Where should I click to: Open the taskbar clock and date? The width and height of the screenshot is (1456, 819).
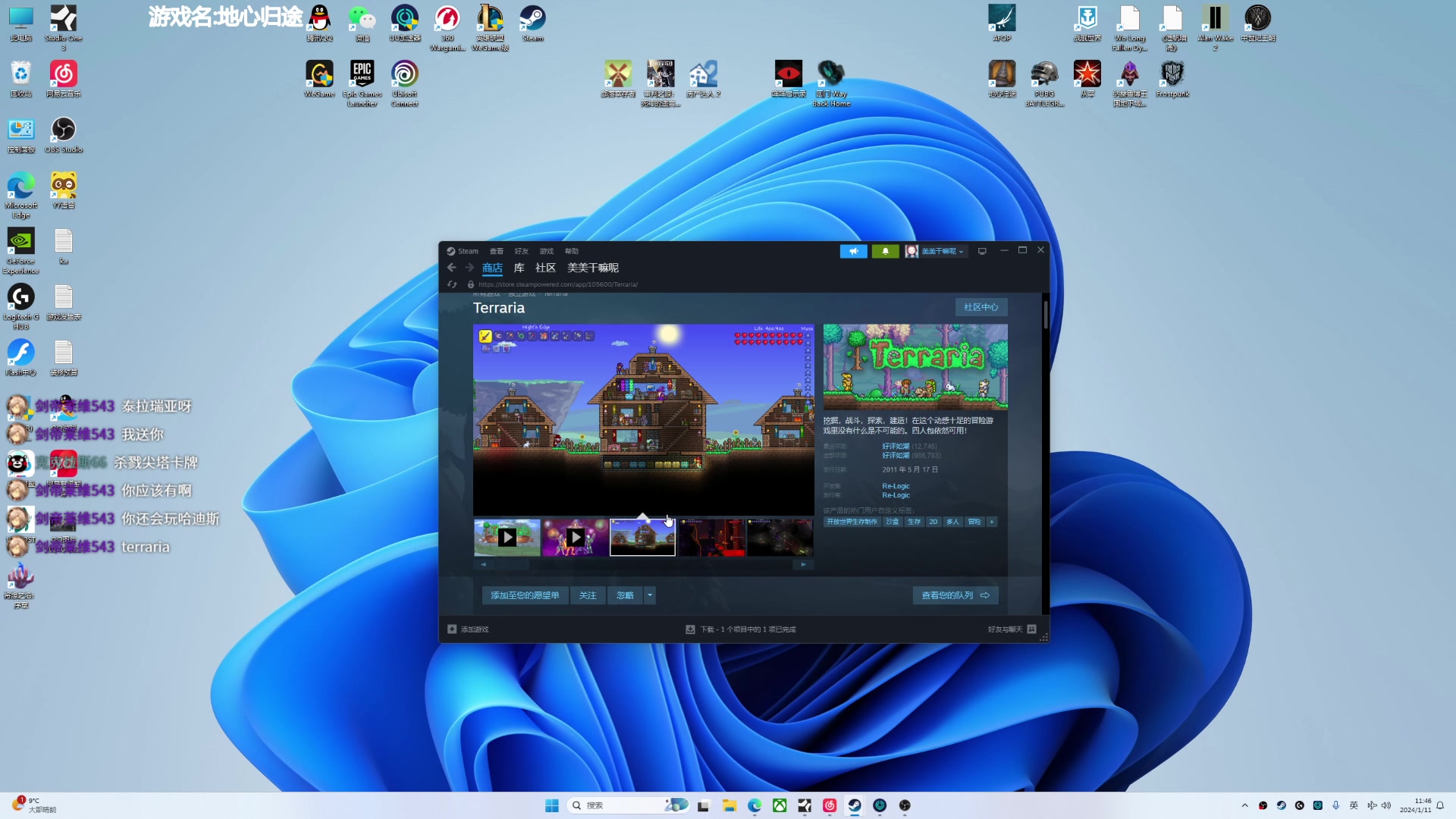tap(1415, 805)
